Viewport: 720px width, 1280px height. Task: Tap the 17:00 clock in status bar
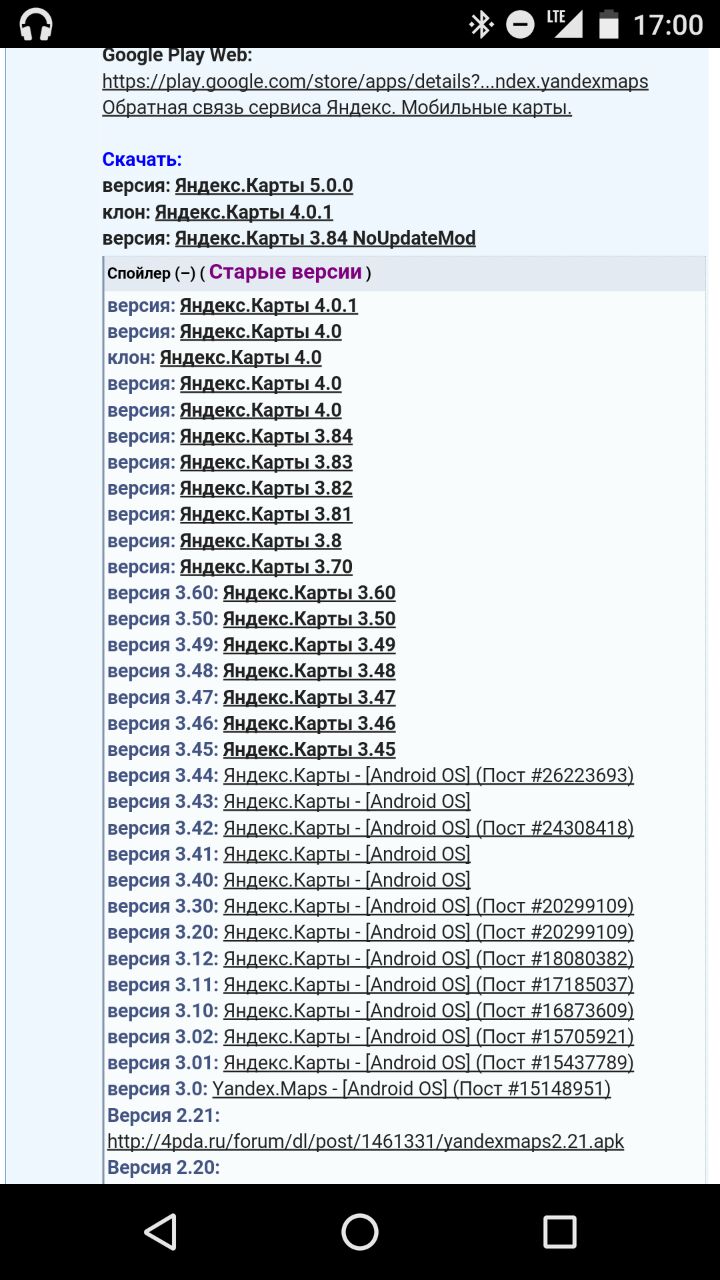click(668, 24)
